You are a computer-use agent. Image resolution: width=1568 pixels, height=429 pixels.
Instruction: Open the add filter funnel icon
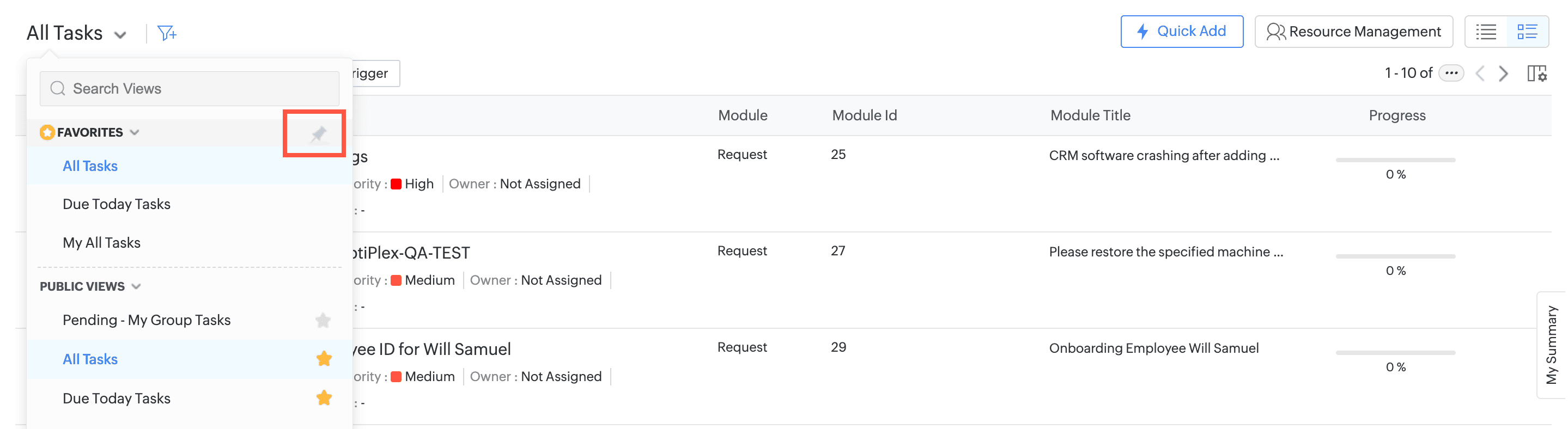(x=166, y=33)
